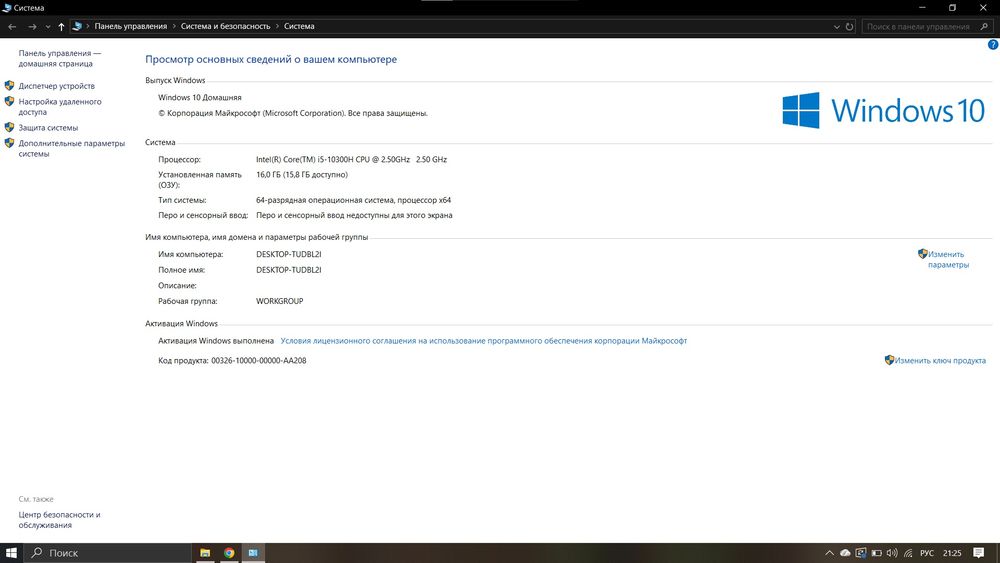Open the Wi-Fi network tray icon

908,553
